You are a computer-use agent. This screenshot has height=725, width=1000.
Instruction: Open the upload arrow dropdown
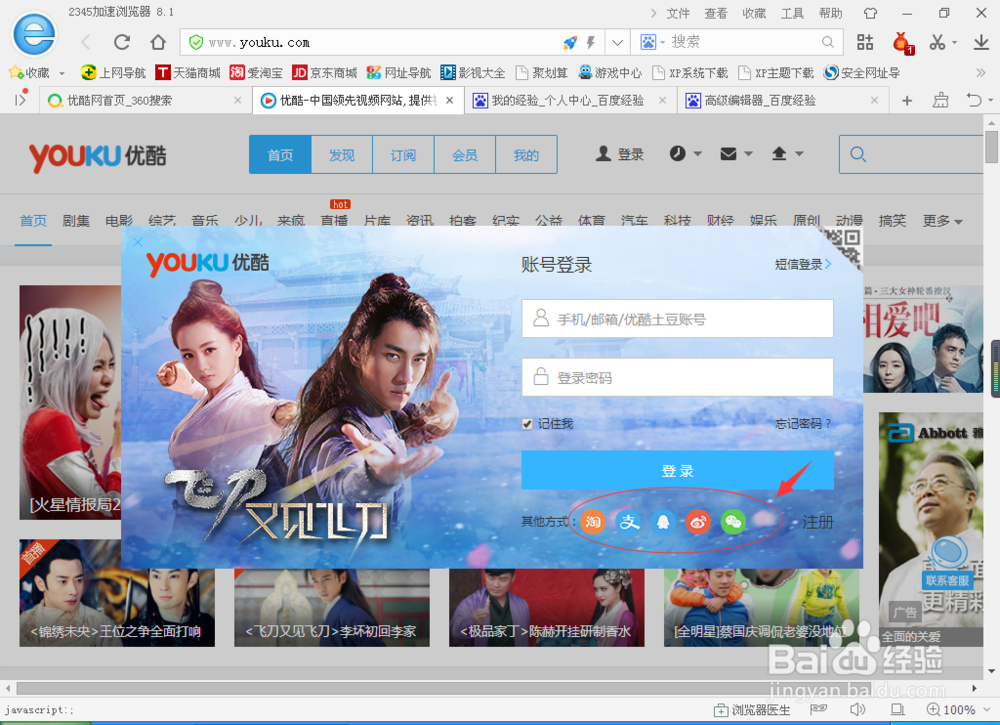pos(787,154)
